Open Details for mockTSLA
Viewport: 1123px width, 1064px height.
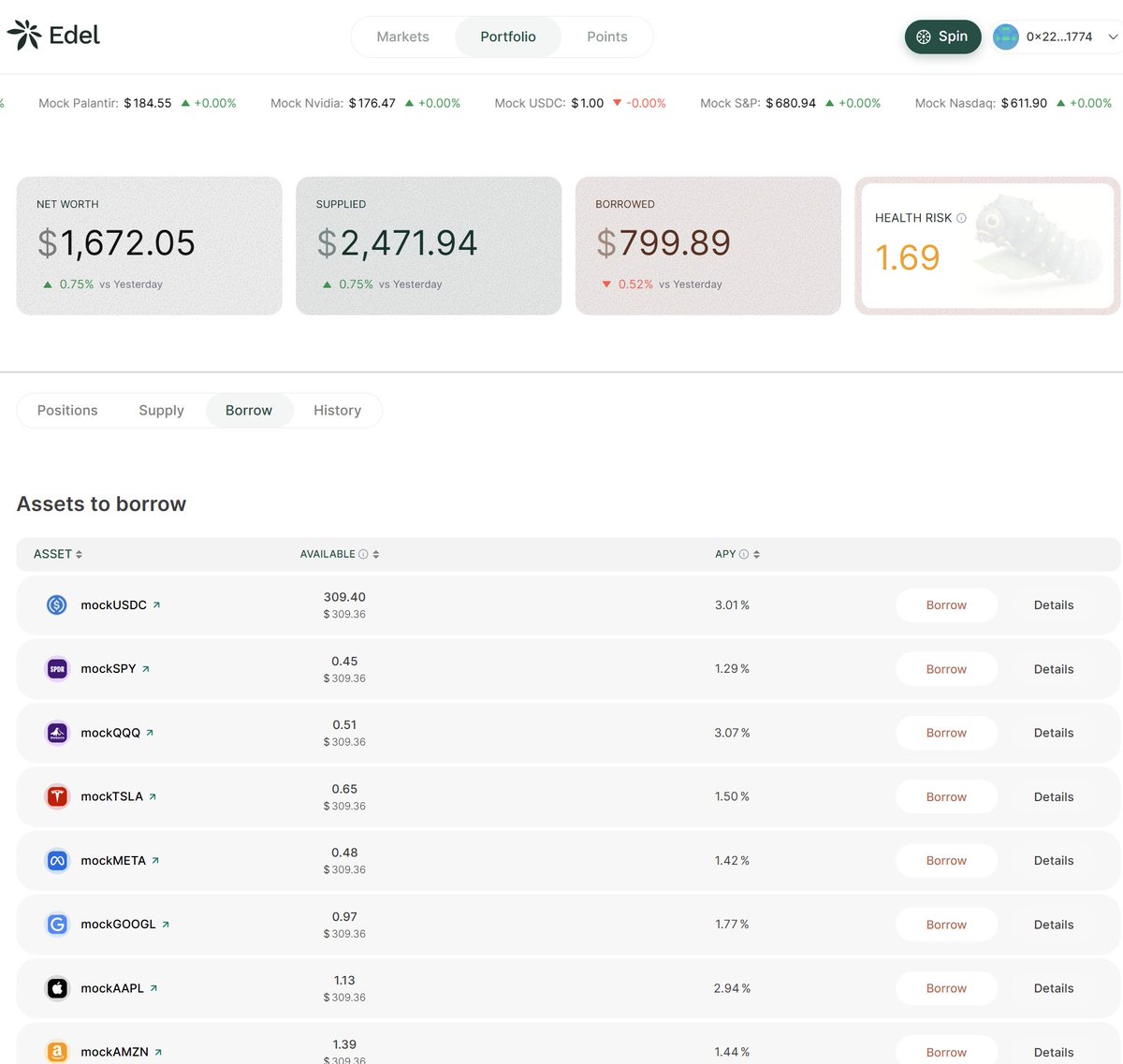(1054, 796)
